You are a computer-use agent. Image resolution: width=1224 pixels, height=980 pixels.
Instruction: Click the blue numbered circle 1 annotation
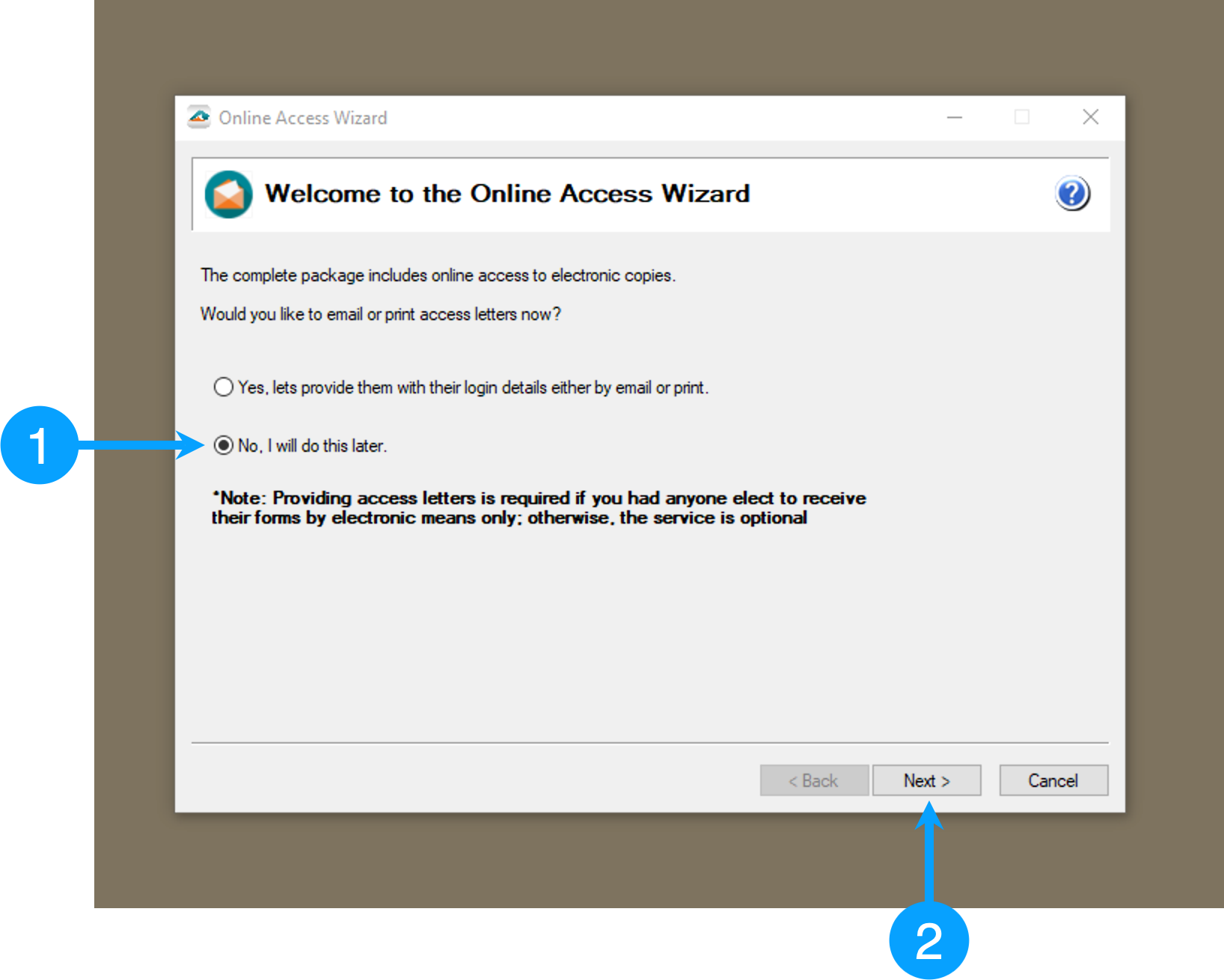(x=39, y=445)
